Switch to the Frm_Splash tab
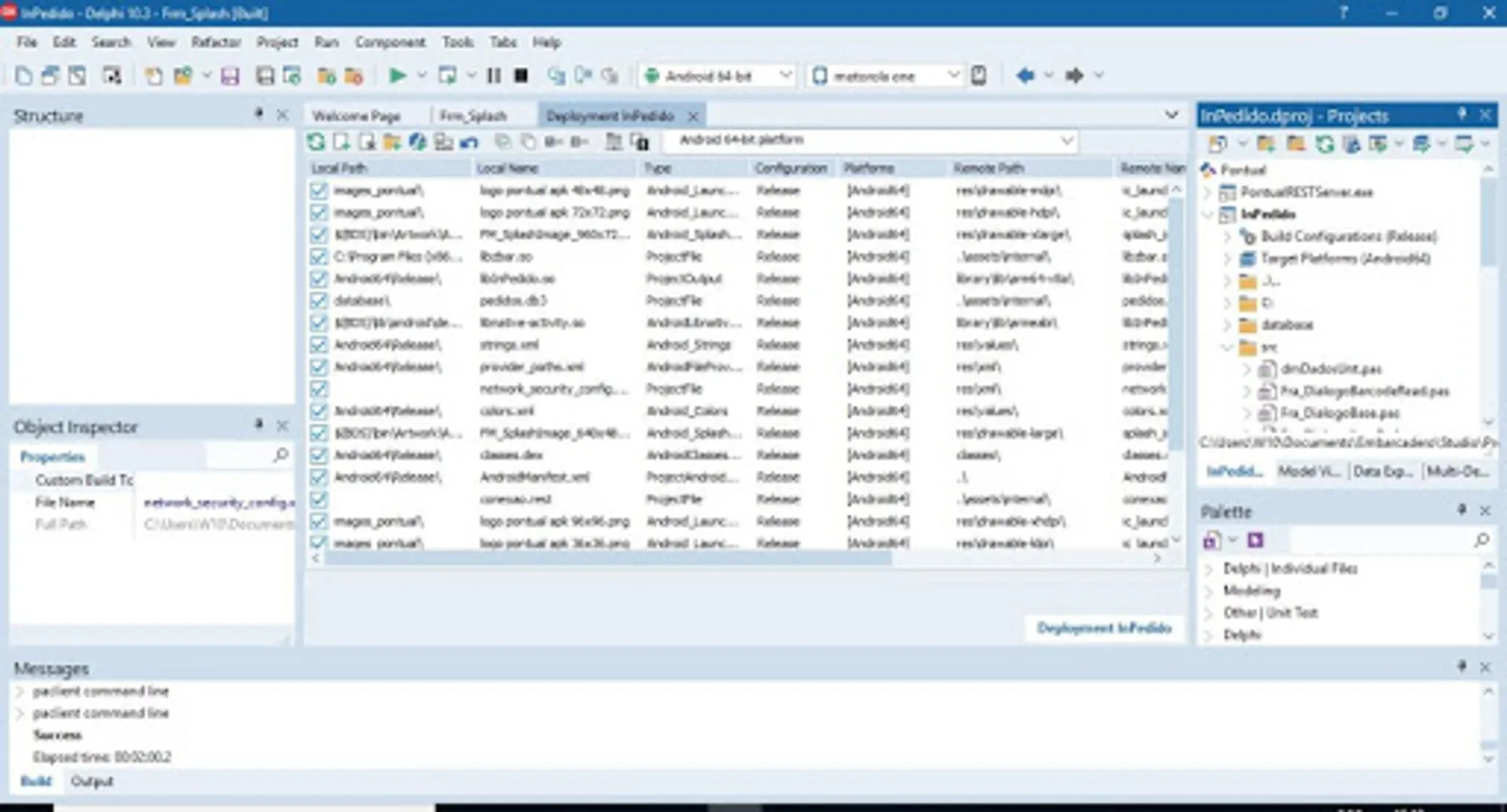The width and height of the screenshot is (1507, 812). tap(473, 115)
